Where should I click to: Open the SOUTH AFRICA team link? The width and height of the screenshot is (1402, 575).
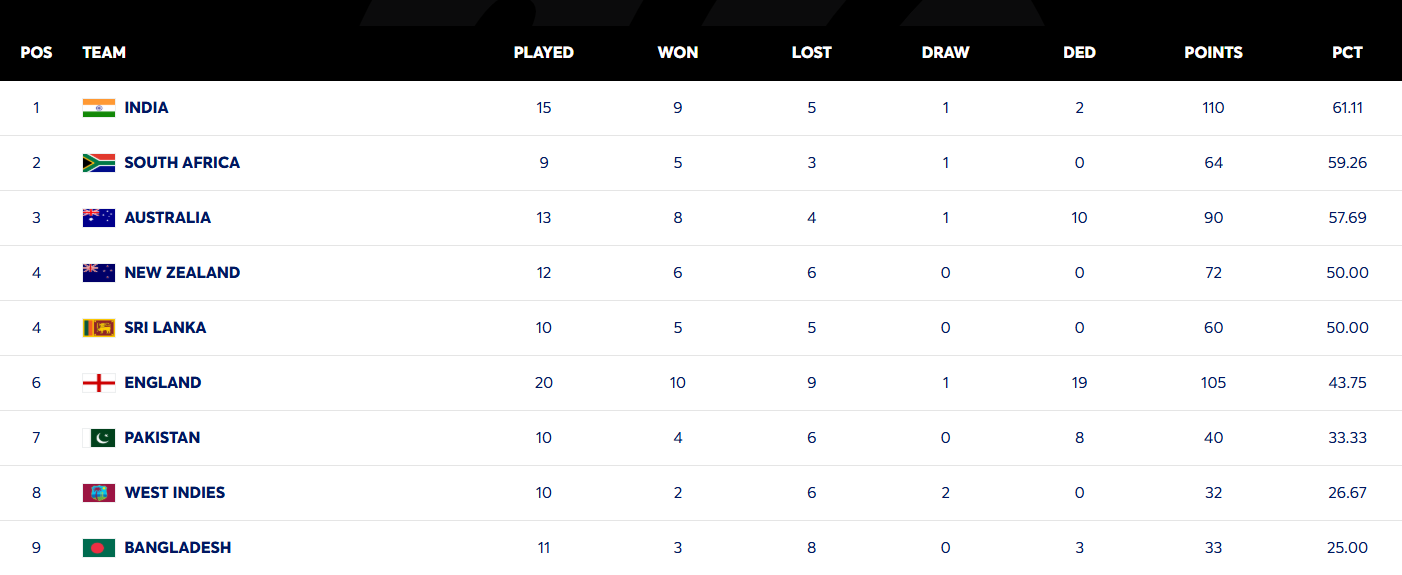(182, 163)
